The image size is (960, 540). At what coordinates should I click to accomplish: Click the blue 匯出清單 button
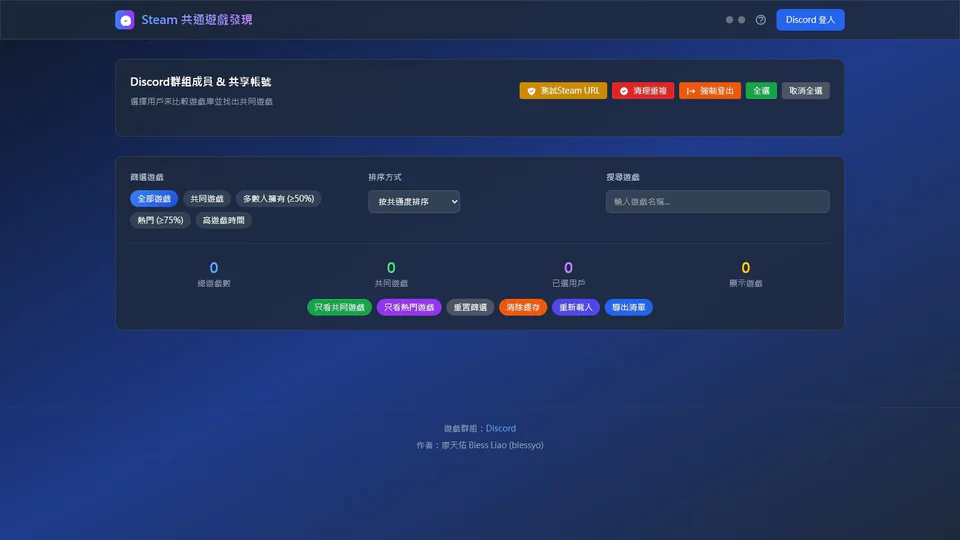pos(629,307)
